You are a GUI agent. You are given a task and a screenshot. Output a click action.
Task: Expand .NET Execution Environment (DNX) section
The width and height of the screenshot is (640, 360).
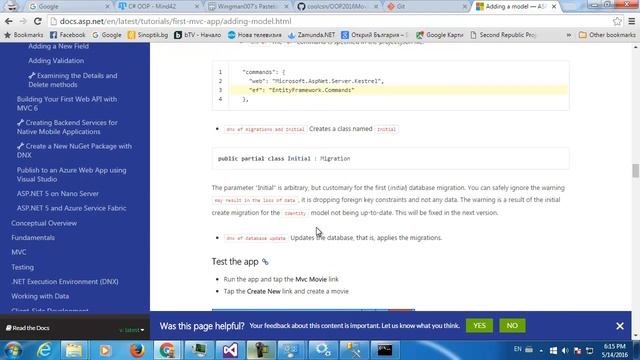click(65, 282)
